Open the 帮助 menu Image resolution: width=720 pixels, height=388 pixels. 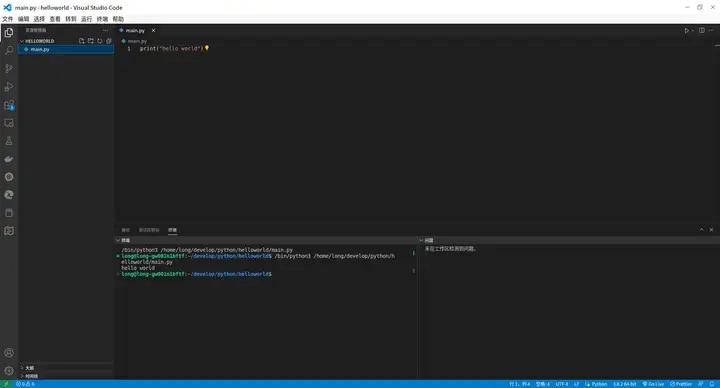118,19
